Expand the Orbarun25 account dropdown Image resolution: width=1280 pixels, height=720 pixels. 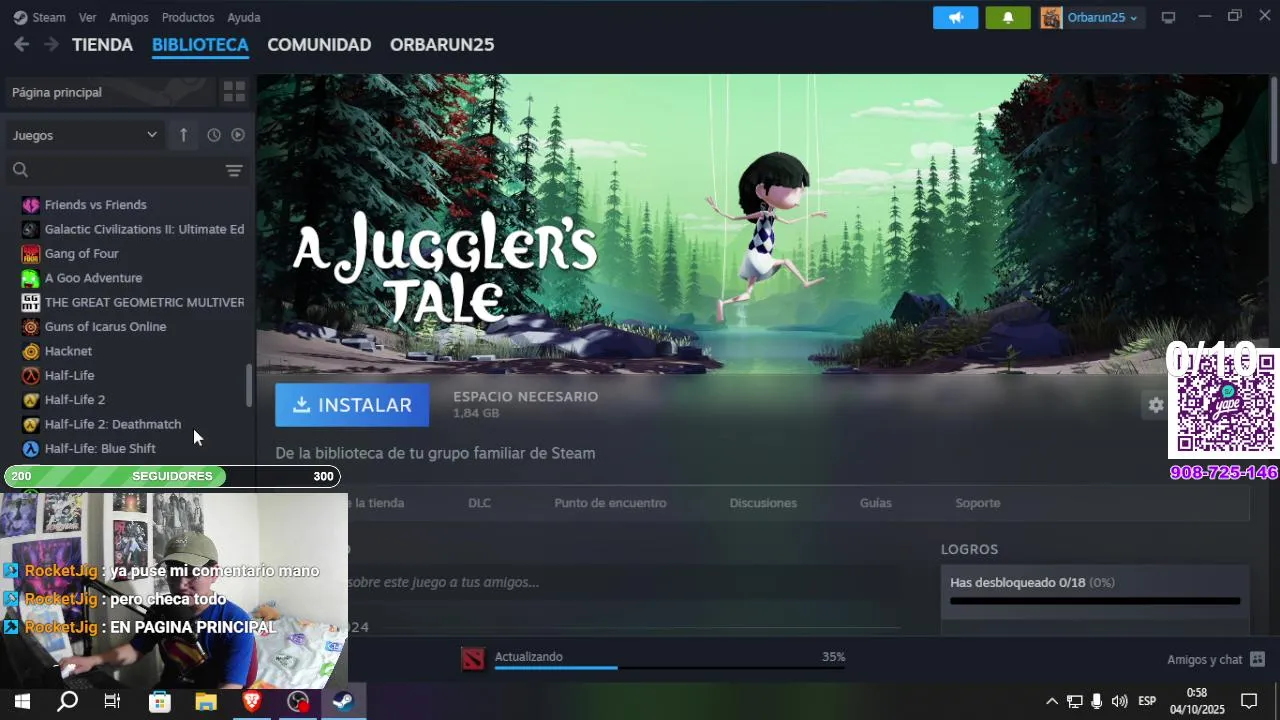coord(1092,17)
